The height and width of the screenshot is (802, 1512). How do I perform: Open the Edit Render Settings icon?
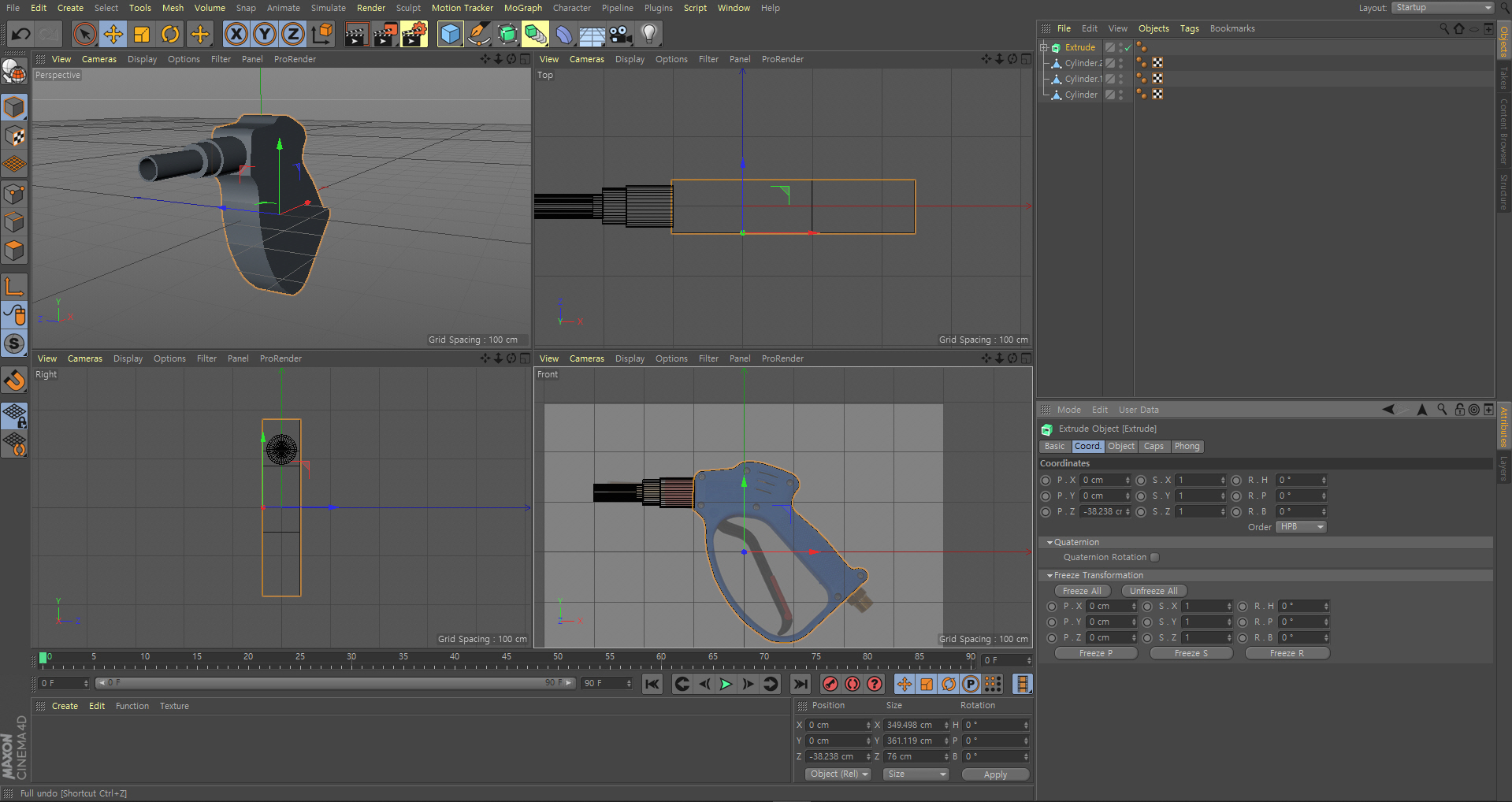[414, 34]
